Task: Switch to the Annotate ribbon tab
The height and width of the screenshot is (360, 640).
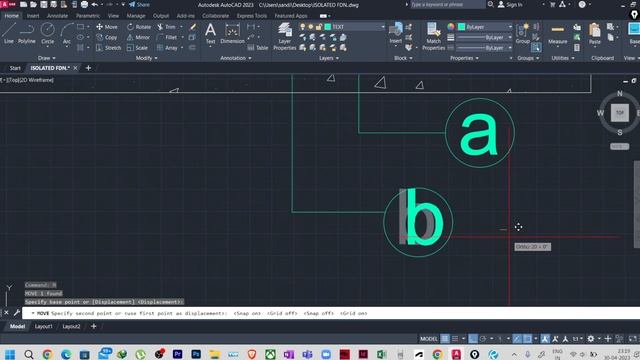Action: point(57,16)
